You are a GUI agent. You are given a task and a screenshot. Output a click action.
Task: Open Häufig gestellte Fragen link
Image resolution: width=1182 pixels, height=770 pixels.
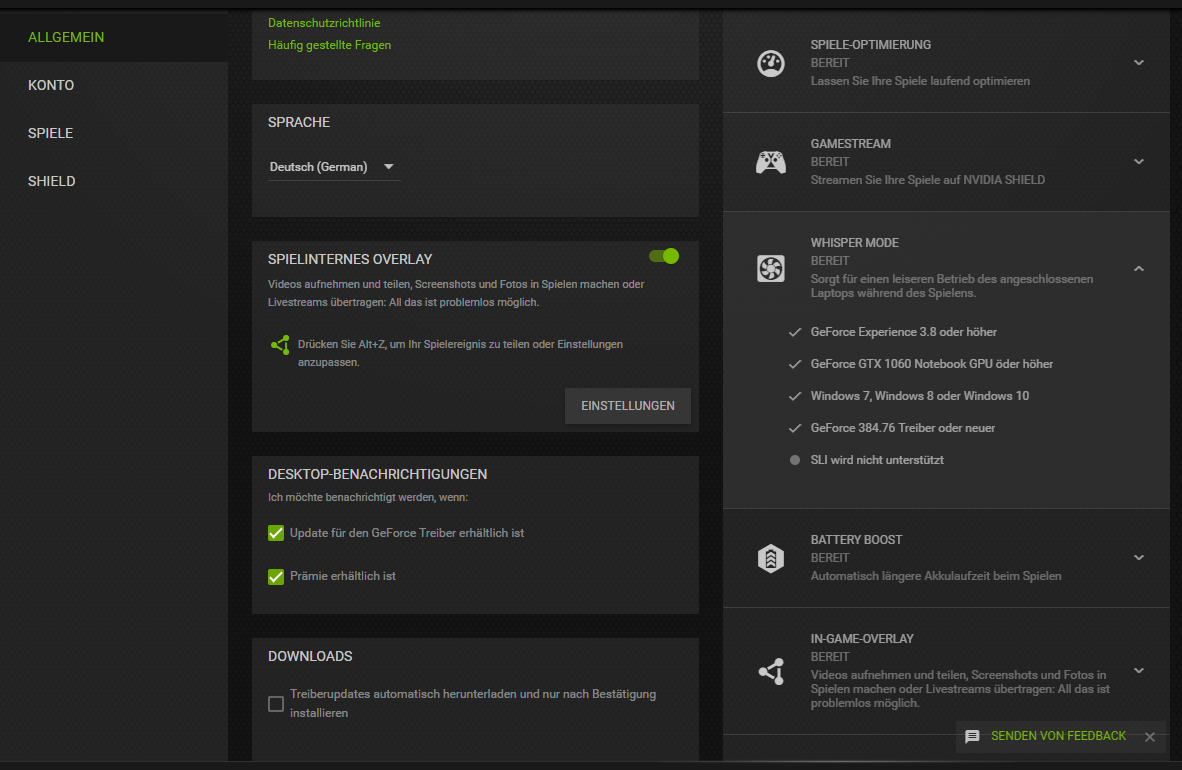point(329,45)
